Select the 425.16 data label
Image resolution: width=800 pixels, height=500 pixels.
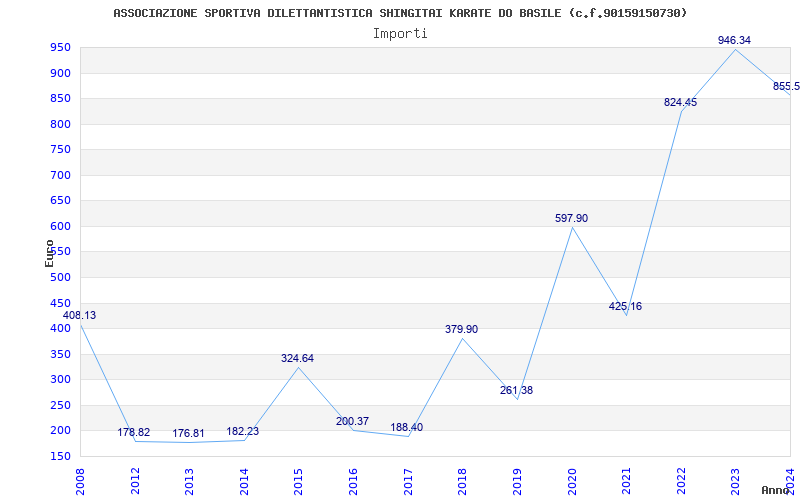coord(626,306)
